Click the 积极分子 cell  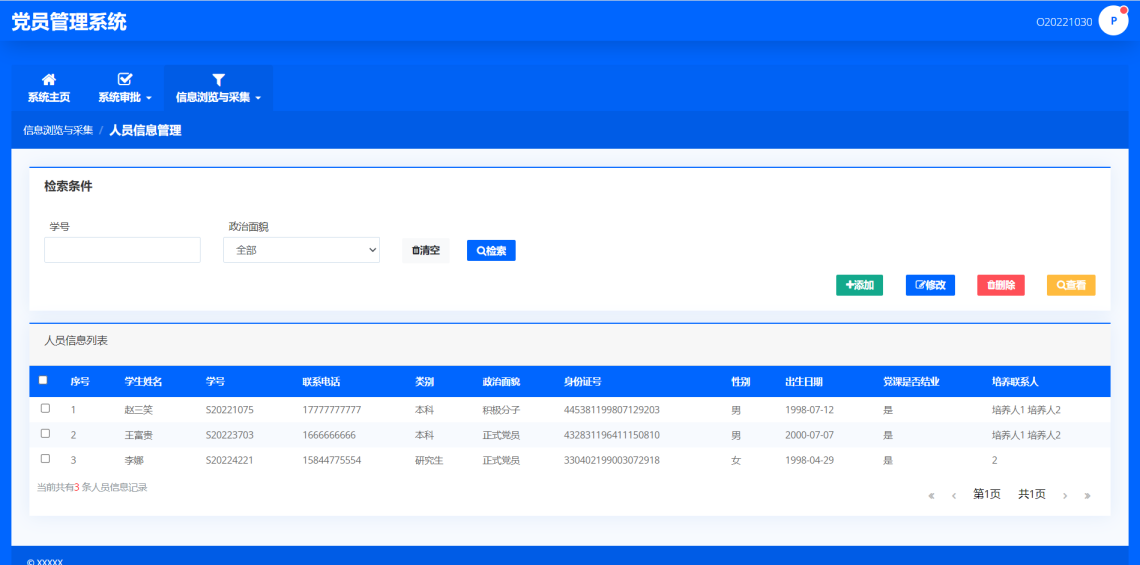pos(501,410)
